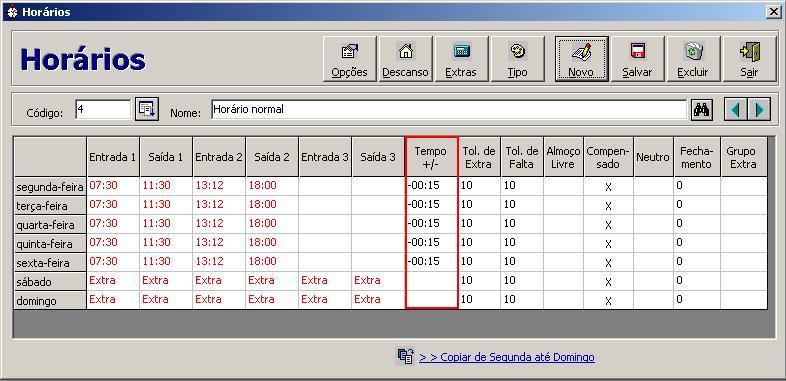Focus the Código input field
This screenshot has width=786, height=381.
(103, 109)
